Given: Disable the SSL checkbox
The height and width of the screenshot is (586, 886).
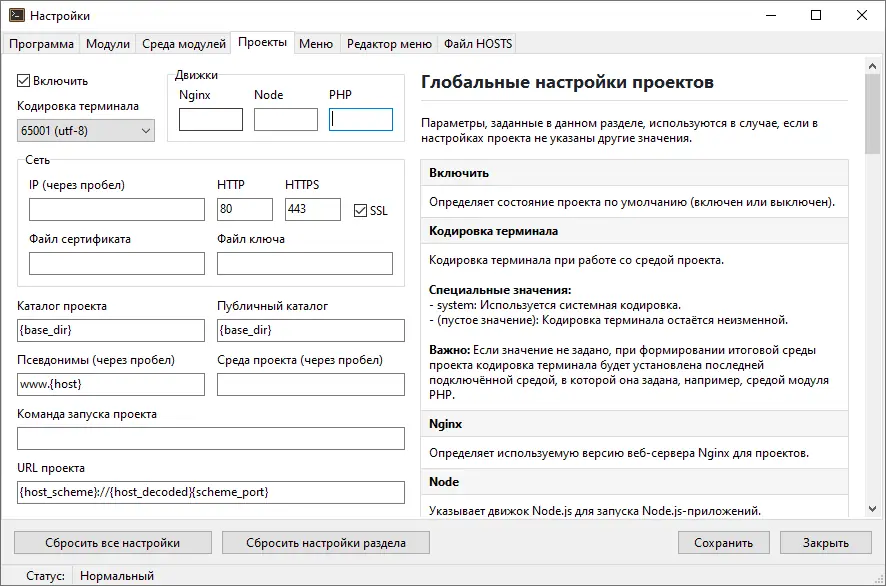Looking at the screenshot, I should 361,210.
